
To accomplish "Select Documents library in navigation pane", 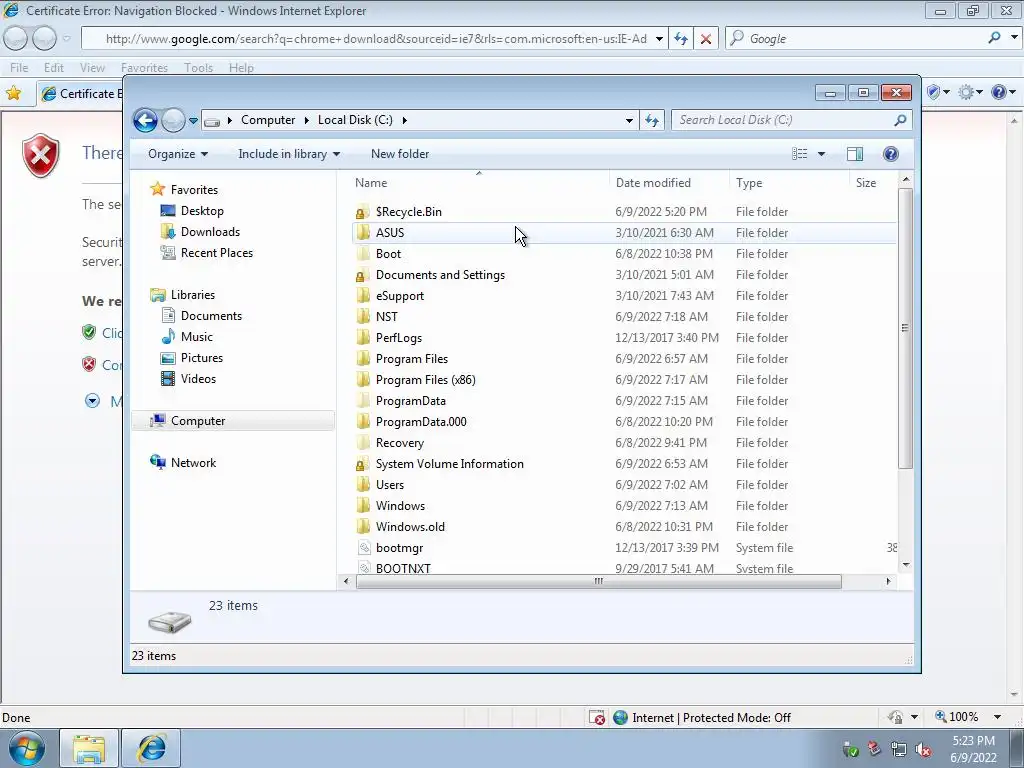I will click(x=211, y=316).
